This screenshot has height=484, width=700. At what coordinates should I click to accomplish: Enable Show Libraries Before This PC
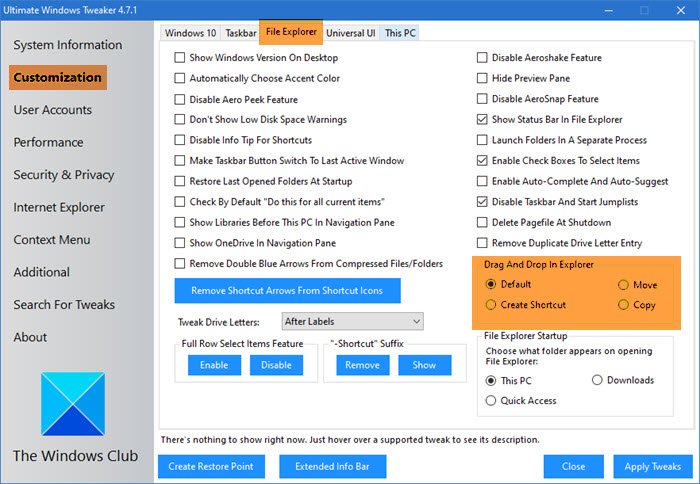click(179, 222)
